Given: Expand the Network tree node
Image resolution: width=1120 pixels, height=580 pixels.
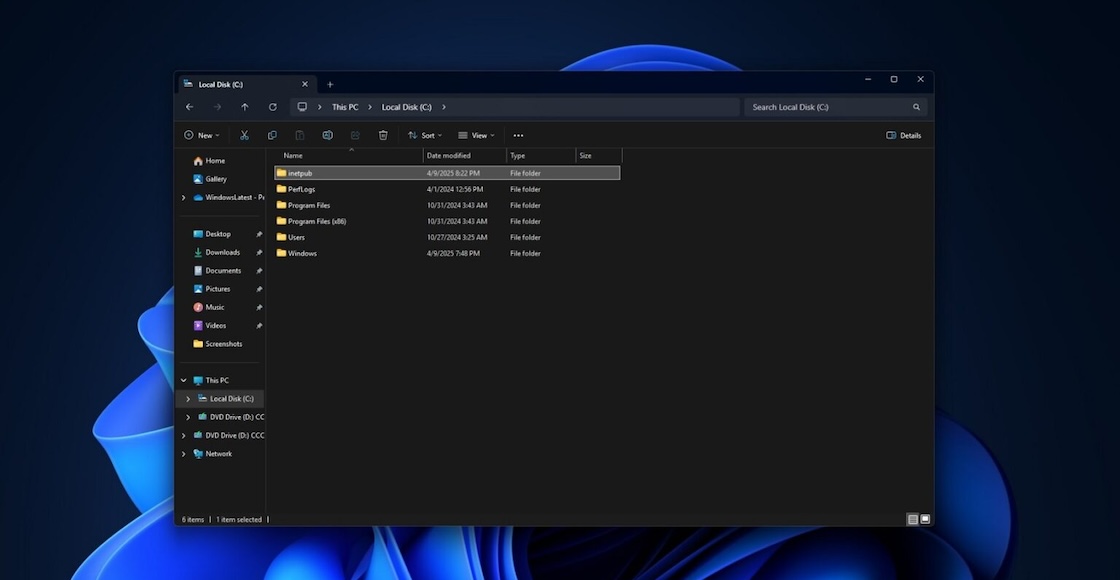Looking at the screenshot, I should (184, 454).
